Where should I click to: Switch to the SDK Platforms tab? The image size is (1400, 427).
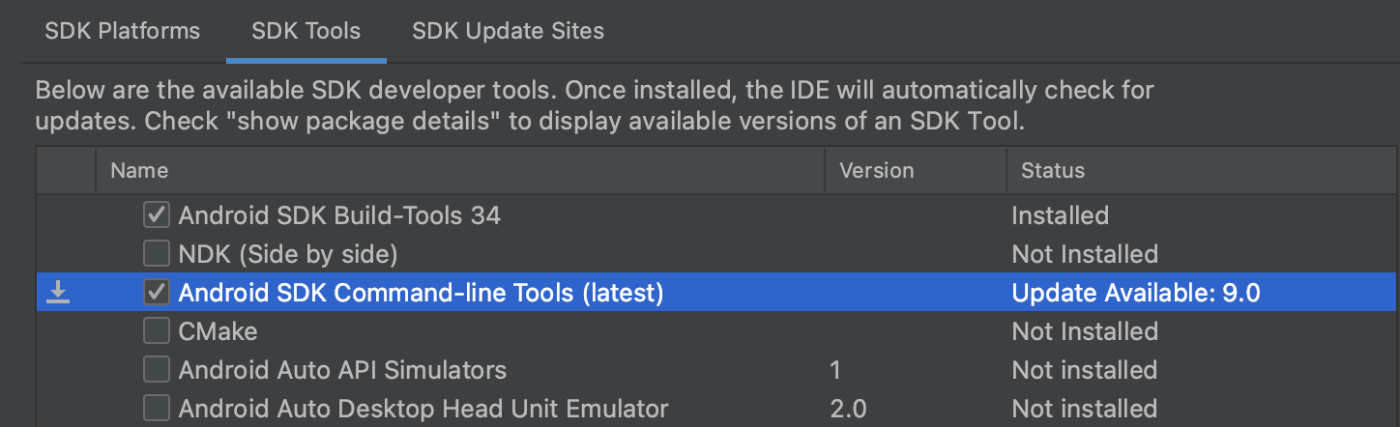click(x=122, y=31)
